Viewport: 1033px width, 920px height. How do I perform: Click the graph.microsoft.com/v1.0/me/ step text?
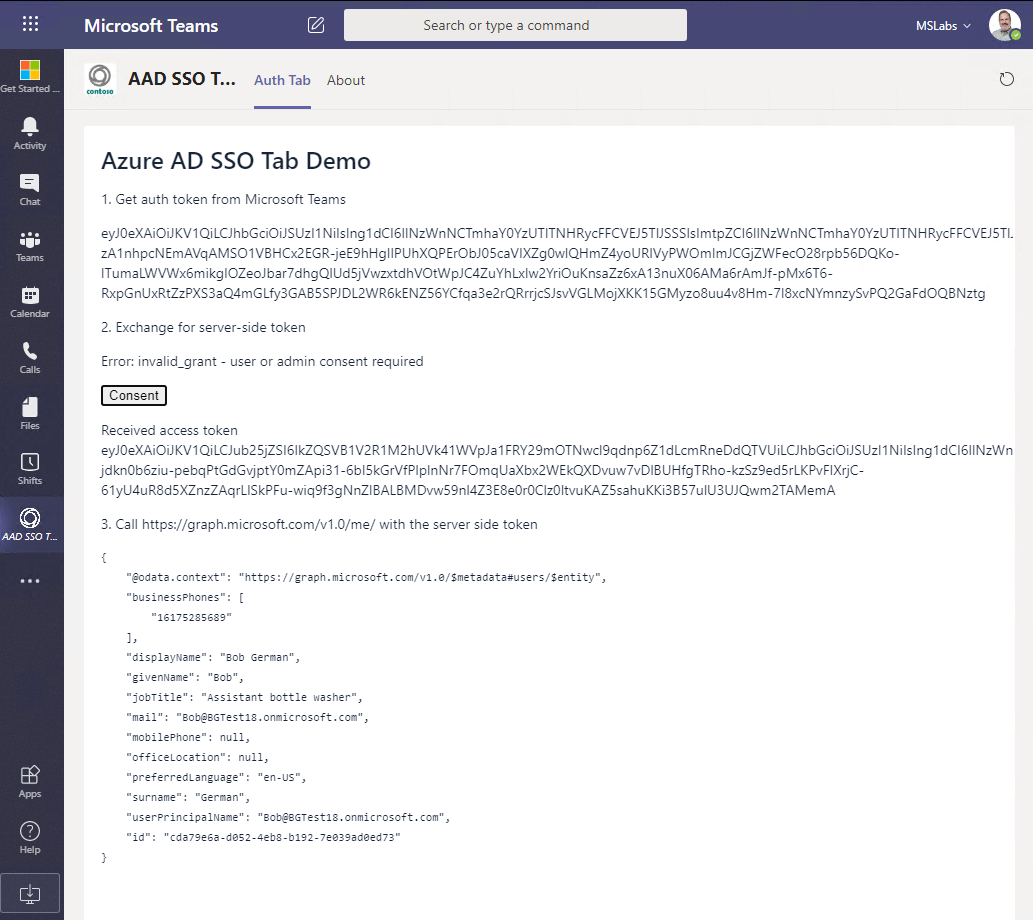coord(320,525)
